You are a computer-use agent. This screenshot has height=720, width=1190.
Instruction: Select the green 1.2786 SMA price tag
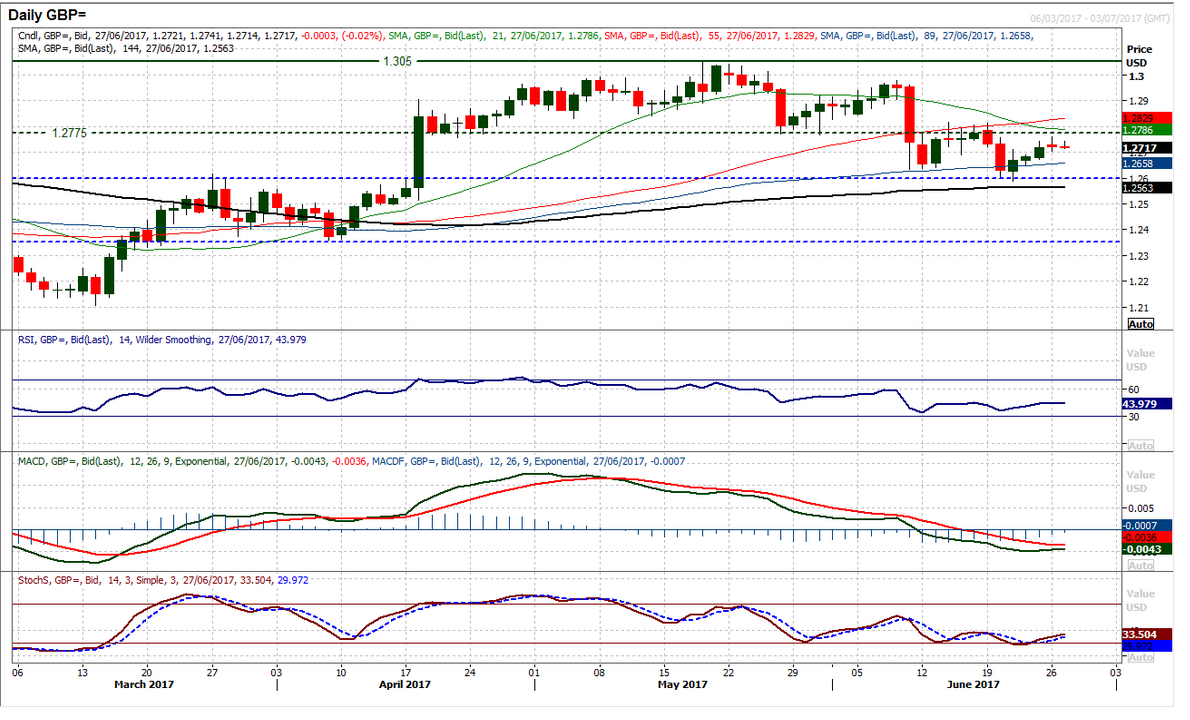pyautogui.click(x=1141, y=130)
